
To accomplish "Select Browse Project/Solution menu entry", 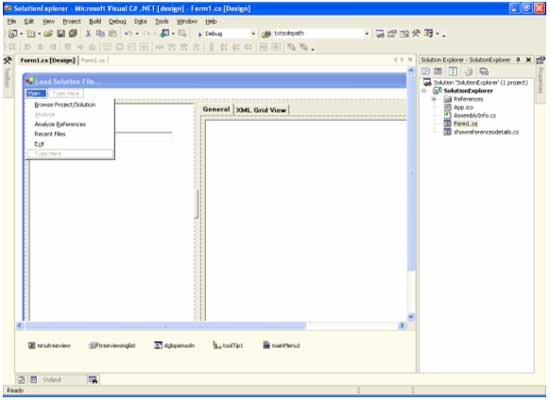I will (65, 105).
